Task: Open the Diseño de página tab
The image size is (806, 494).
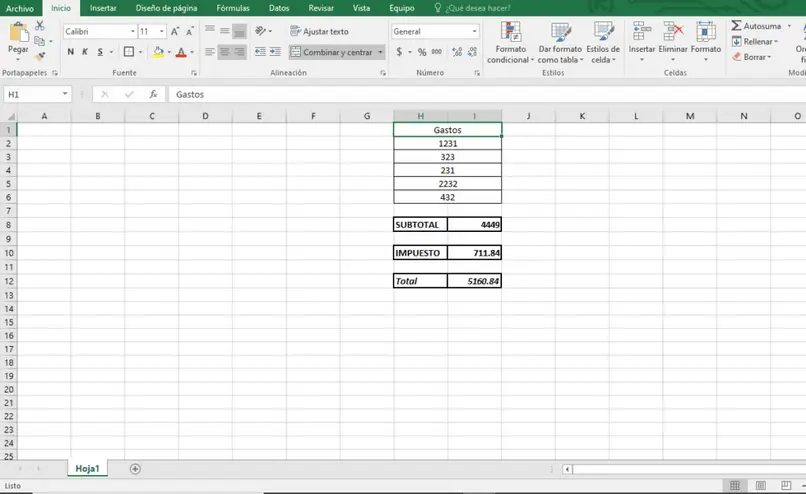Action: [x=166, y=8]
